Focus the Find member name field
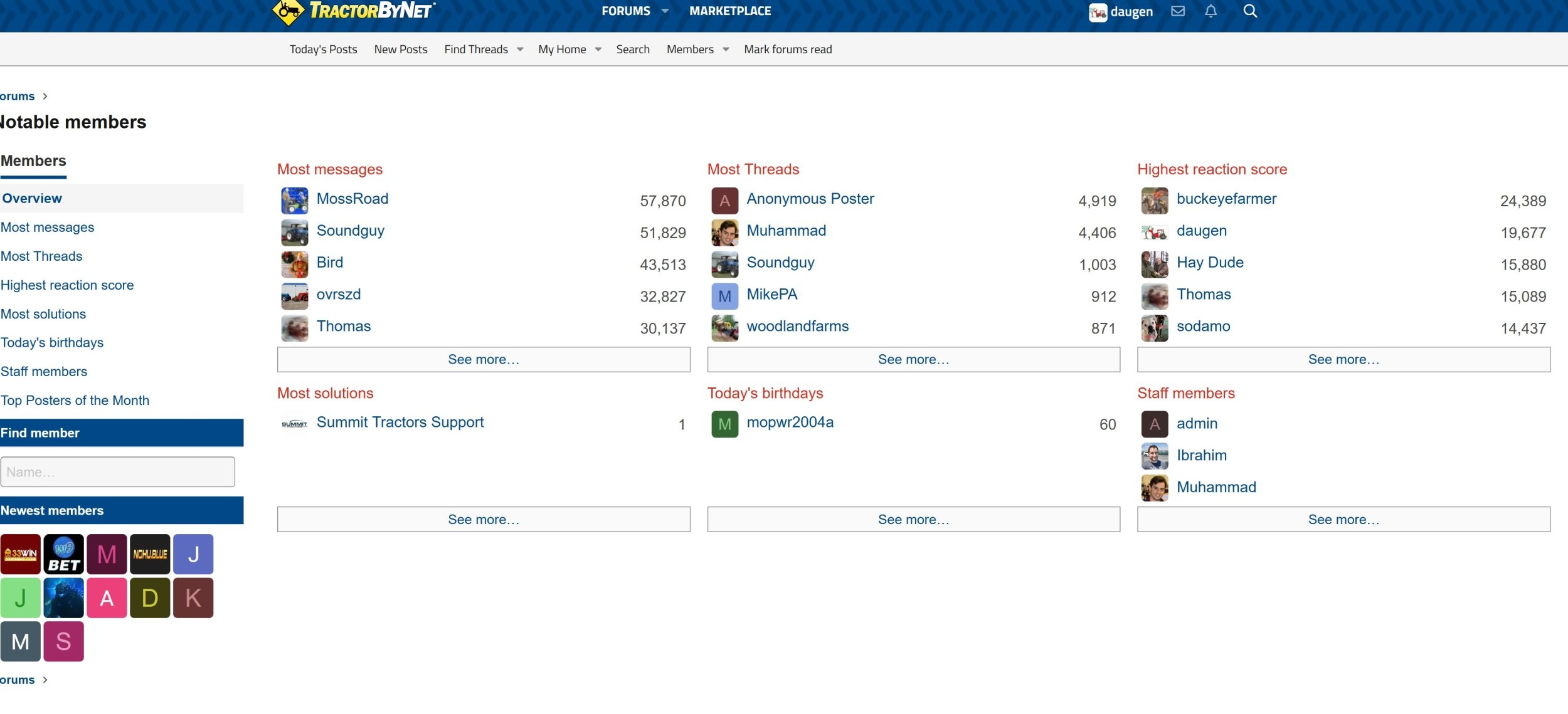Image resolution: width=1568 pixels, height=714 pixels. tap(117, 471)
